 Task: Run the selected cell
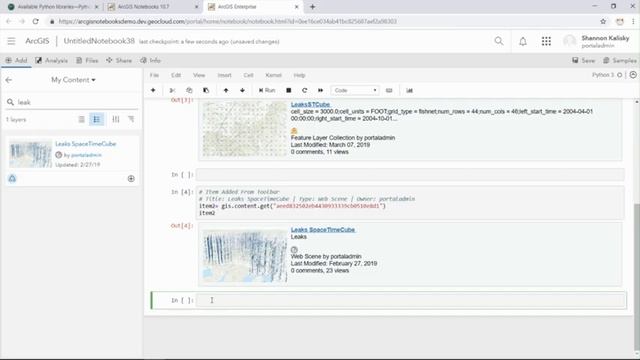(x=267, y=90)
